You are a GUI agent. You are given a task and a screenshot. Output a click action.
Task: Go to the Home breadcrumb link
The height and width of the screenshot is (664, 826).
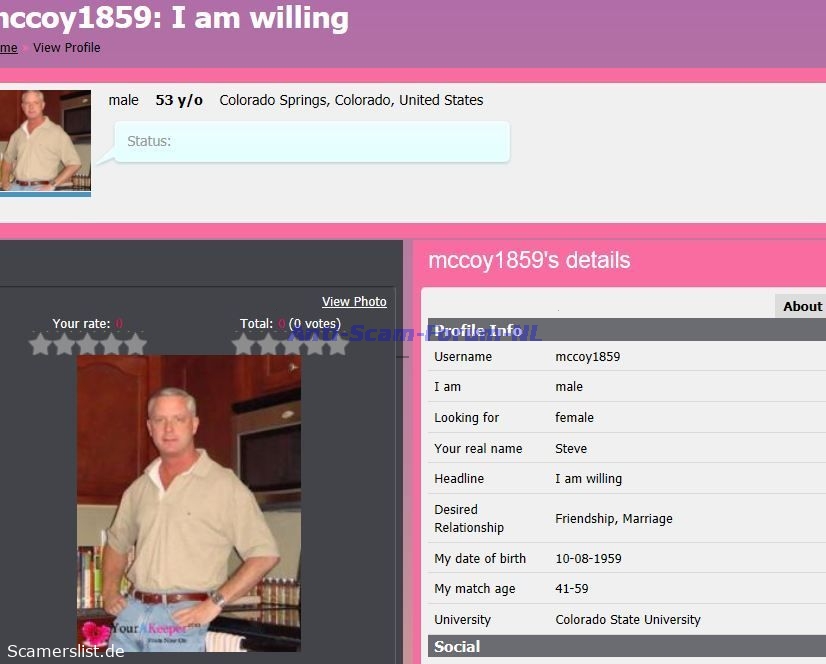tap(8, 47)
